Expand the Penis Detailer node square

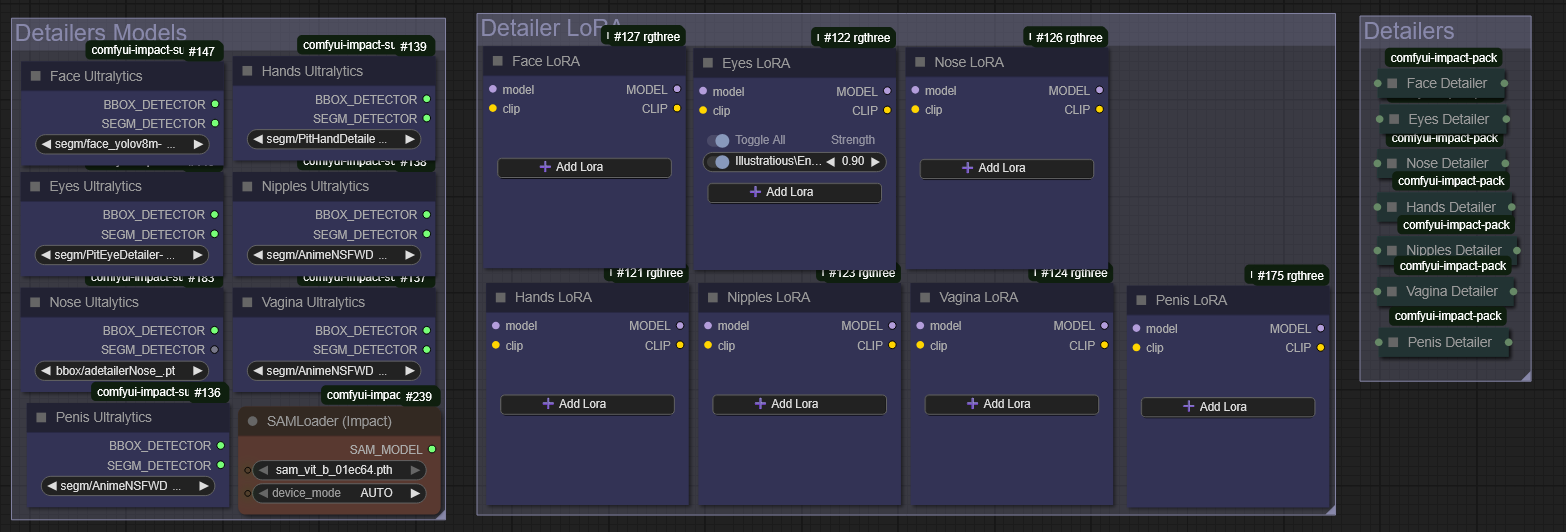tap(1393, 342)
